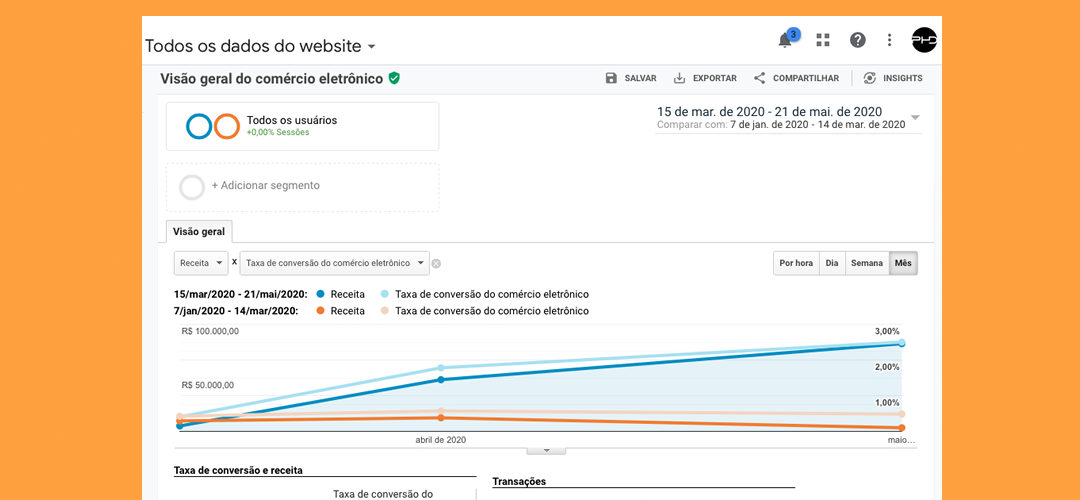Open the PHD account avatar
The image size is (1080, 500).
924,40
